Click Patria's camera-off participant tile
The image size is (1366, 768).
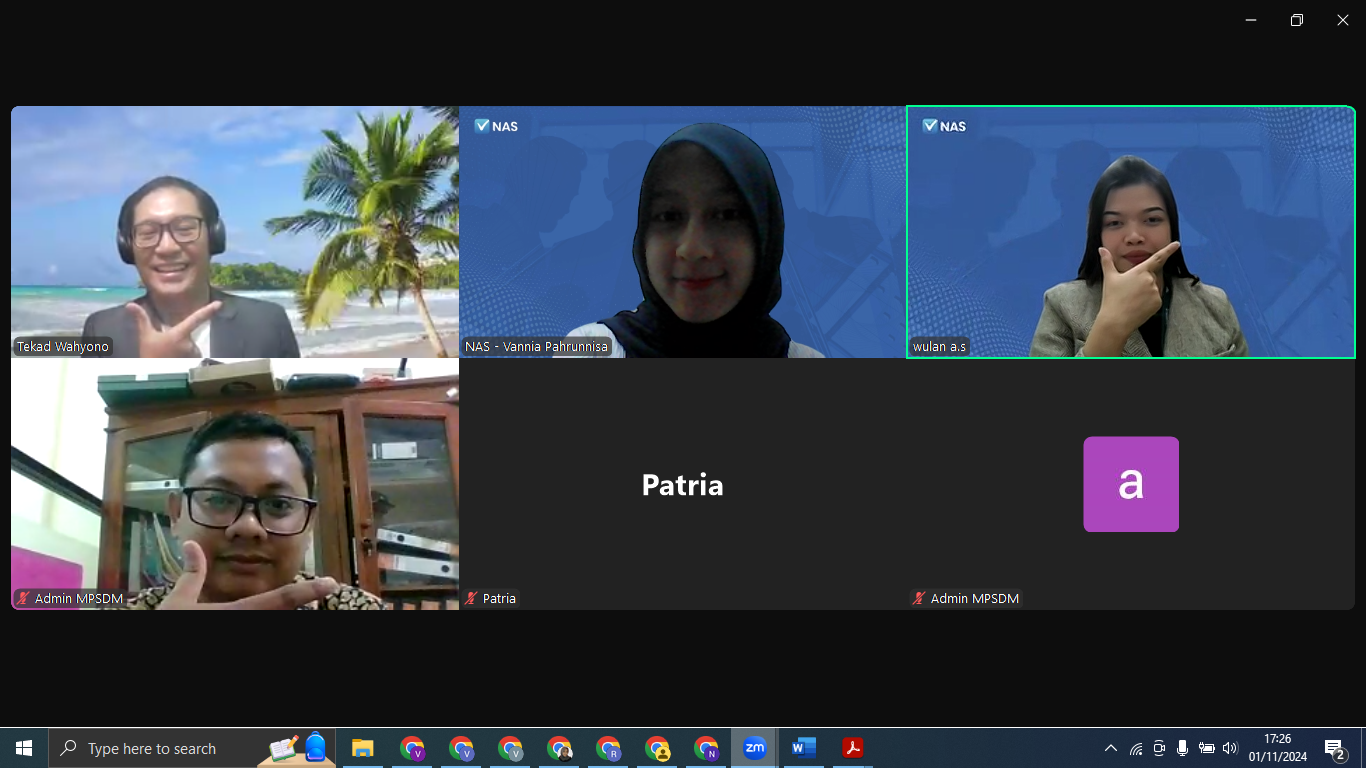682,485
